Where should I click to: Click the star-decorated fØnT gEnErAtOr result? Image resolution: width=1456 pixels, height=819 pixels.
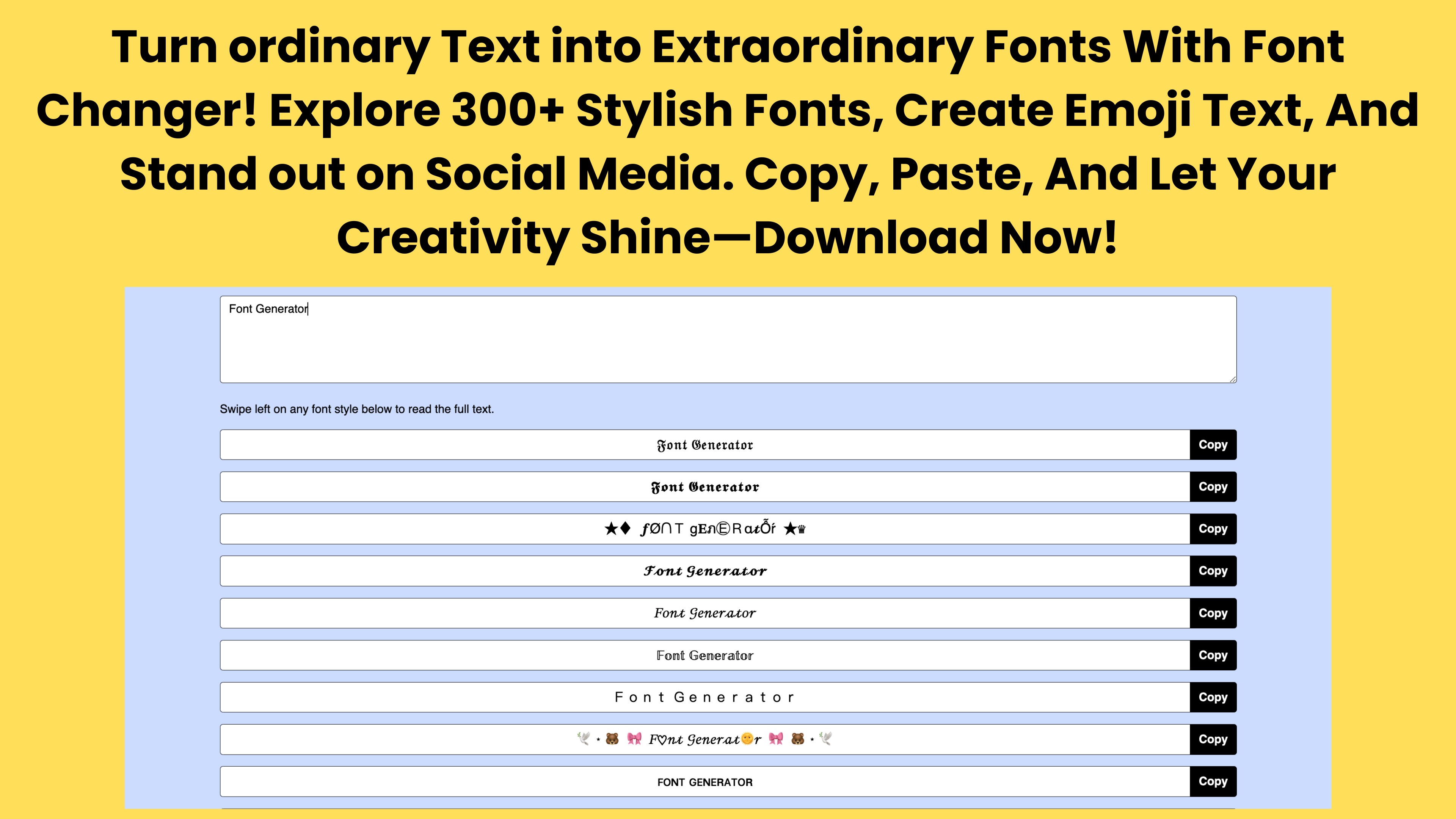(704, 529)
